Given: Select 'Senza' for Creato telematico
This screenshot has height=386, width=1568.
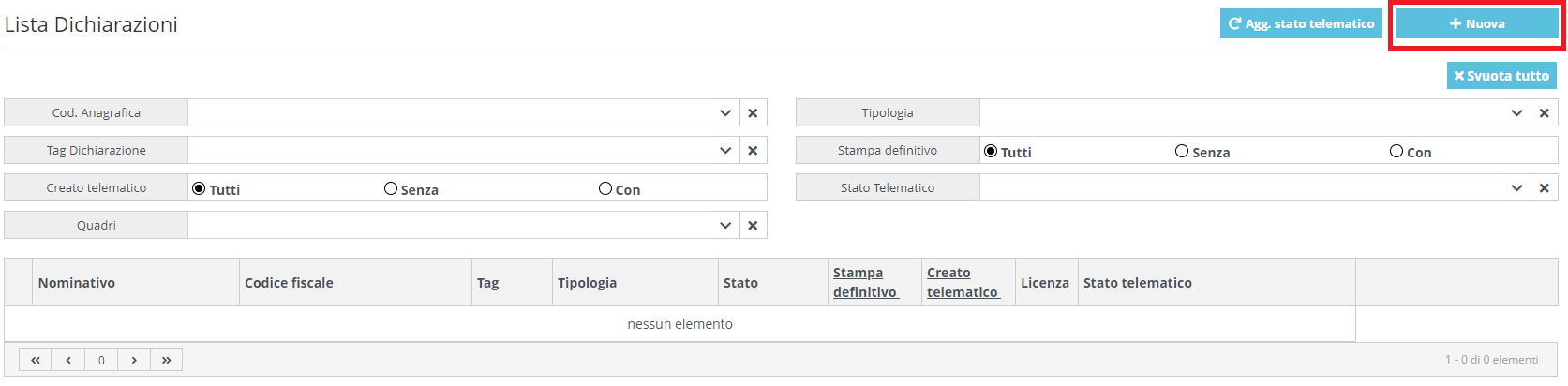Looking at the screenshot, I should (x=391, y=189).
